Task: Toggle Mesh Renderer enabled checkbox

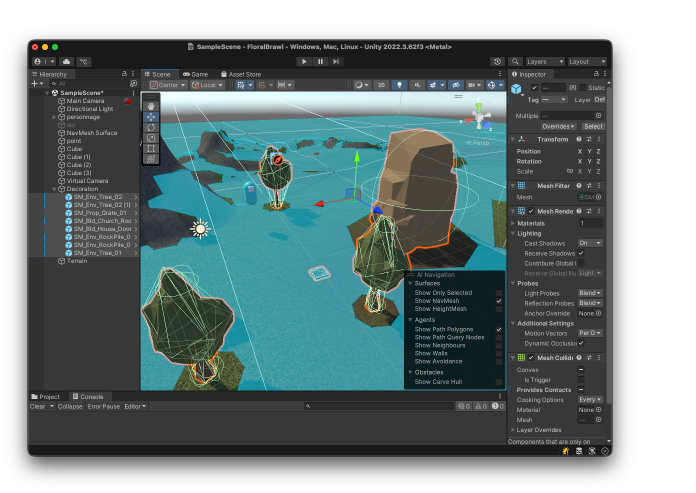Action: point(531,211)
